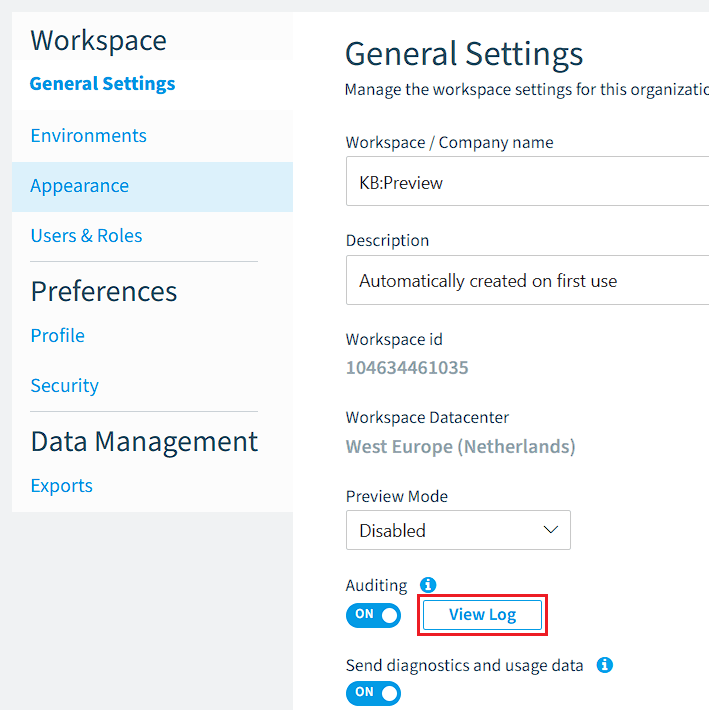Click the Workspace Datacenter label
The width and height of the screenshot is (709, 710).
tap(427, 417)
